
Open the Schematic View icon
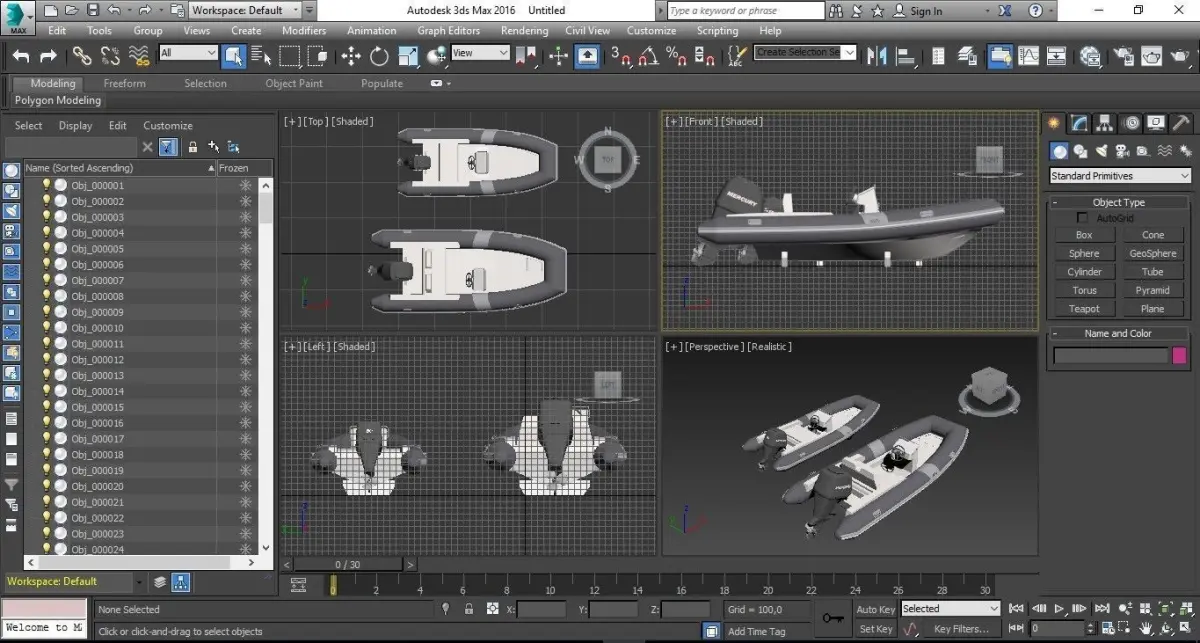[1056, 56]
